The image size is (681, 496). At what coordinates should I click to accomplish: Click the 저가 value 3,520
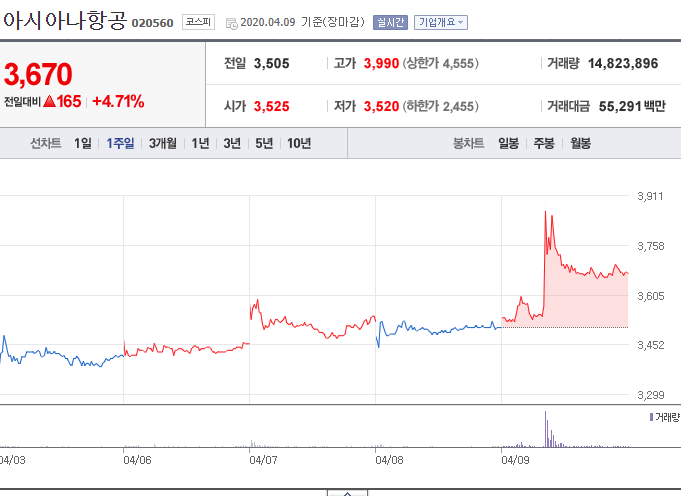(x=381, y=106)
